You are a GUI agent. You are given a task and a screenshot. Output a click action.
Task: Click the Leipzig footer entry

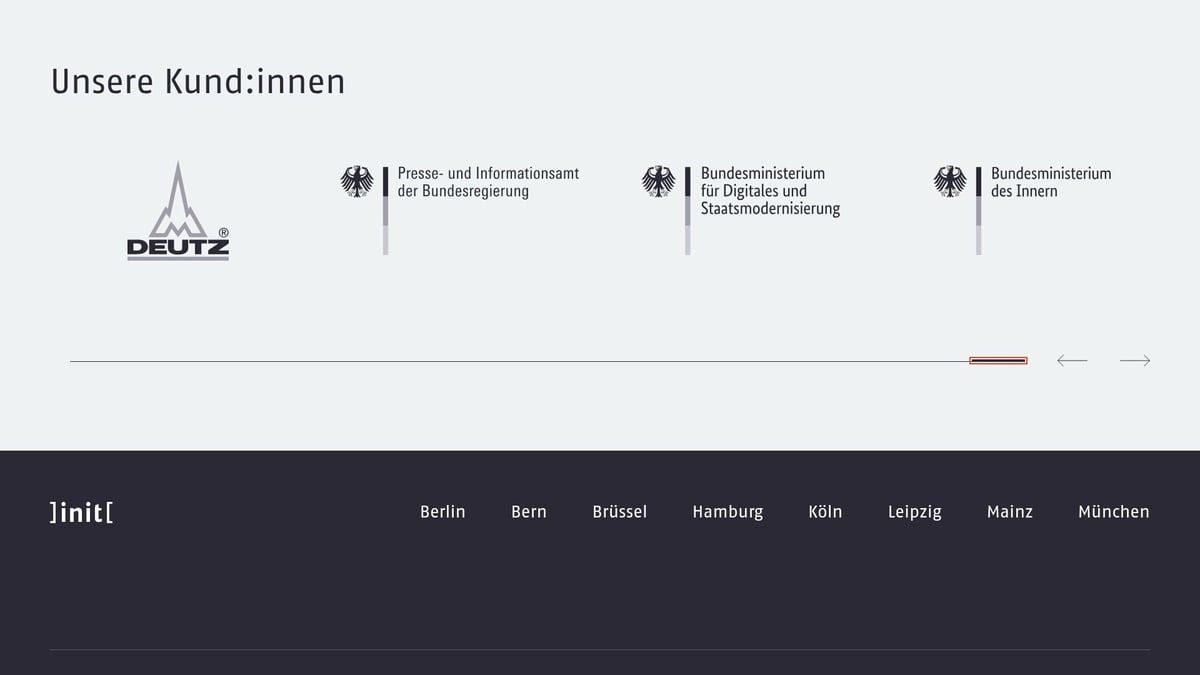915,512
